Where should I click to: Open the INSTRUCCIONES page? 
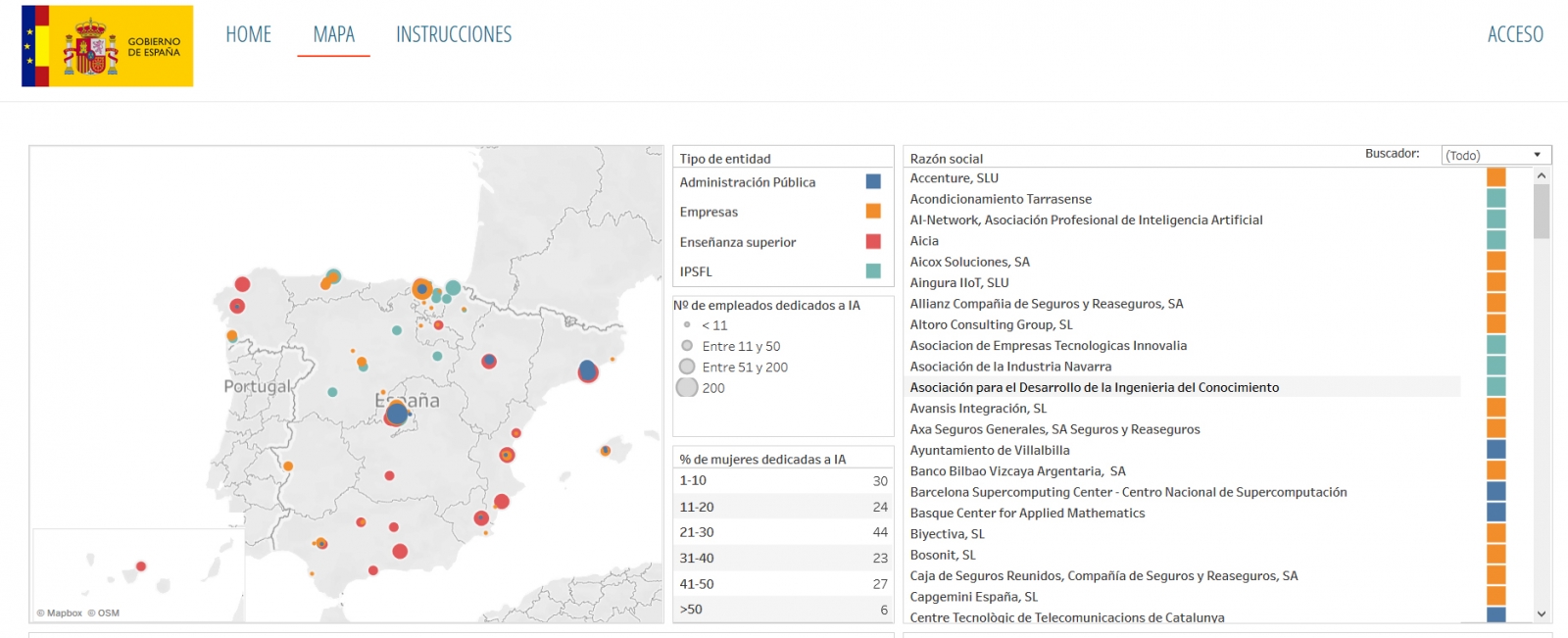point(454,34)
